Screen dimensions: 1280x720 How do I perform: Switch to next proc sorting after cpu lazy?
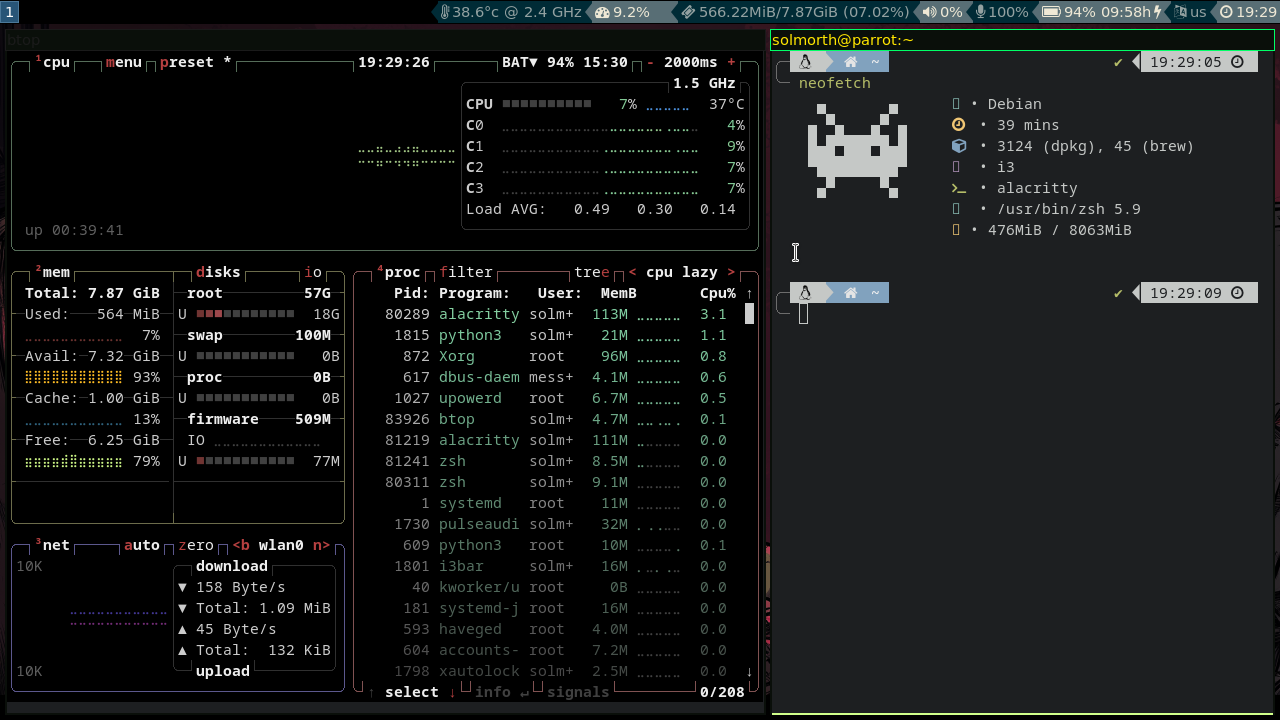coord(731,272)
